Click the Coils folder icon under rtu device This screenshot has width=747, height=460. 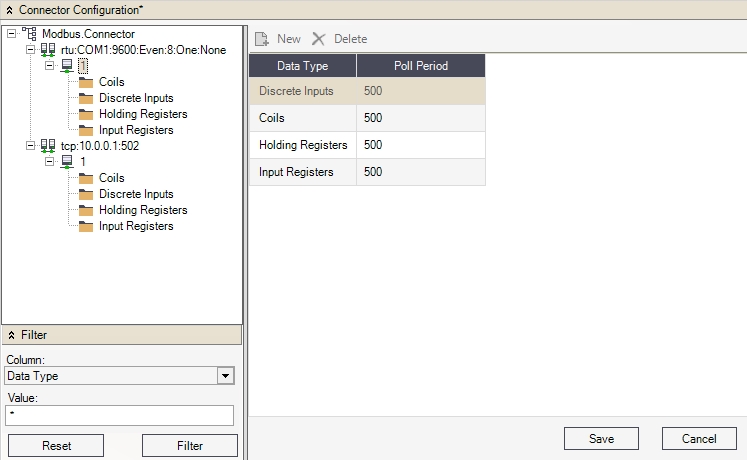[86, 82]
